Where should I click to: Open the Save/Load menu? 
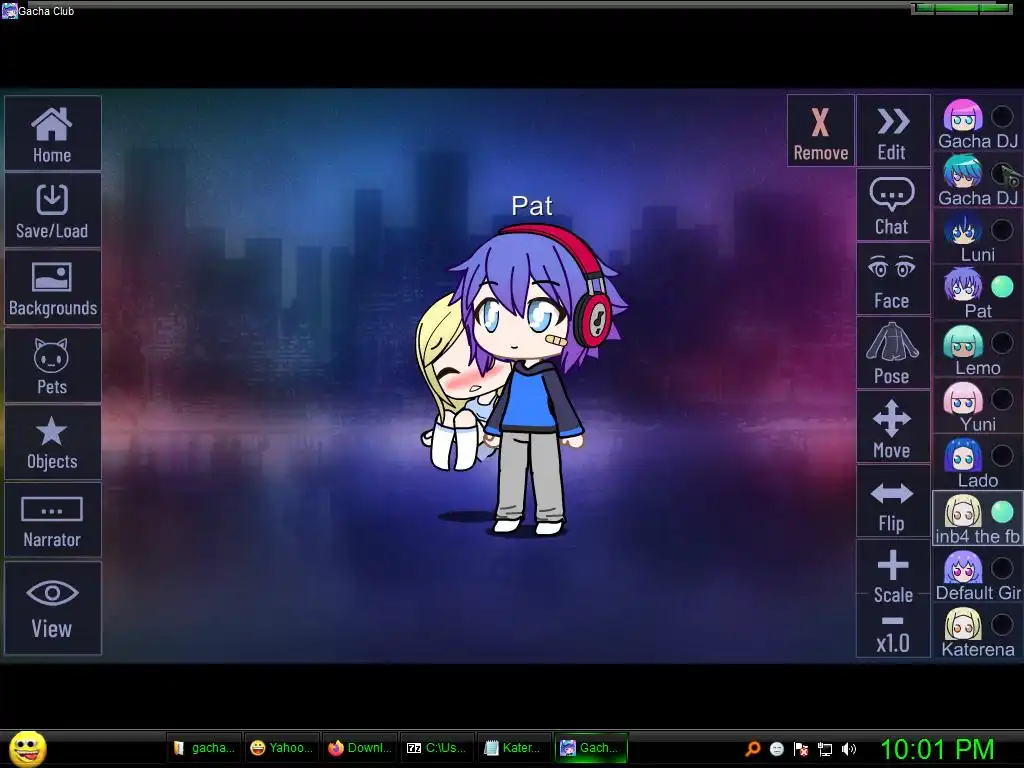tap(52, 210)
